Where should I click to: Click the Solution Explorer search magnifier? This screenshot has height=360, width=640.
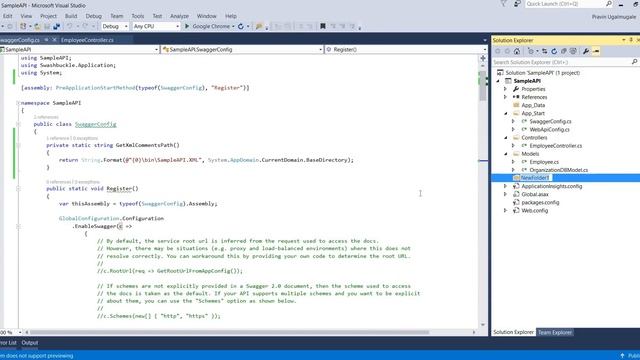pos(634,62)
